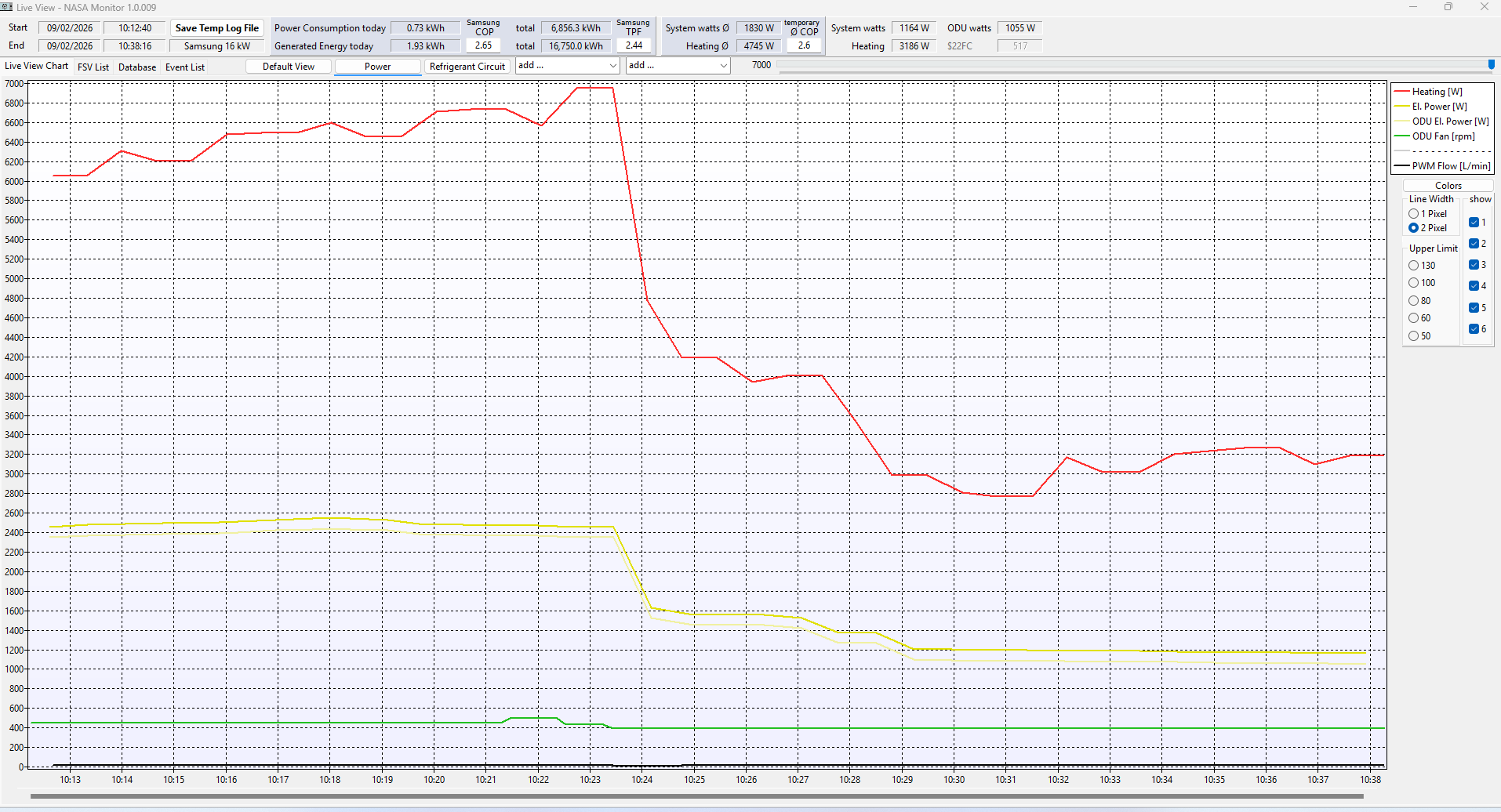This screenshot has width=1501, height=812.
Task: Click the horizontal scrollbar below the chart
Action: (696, 796)
